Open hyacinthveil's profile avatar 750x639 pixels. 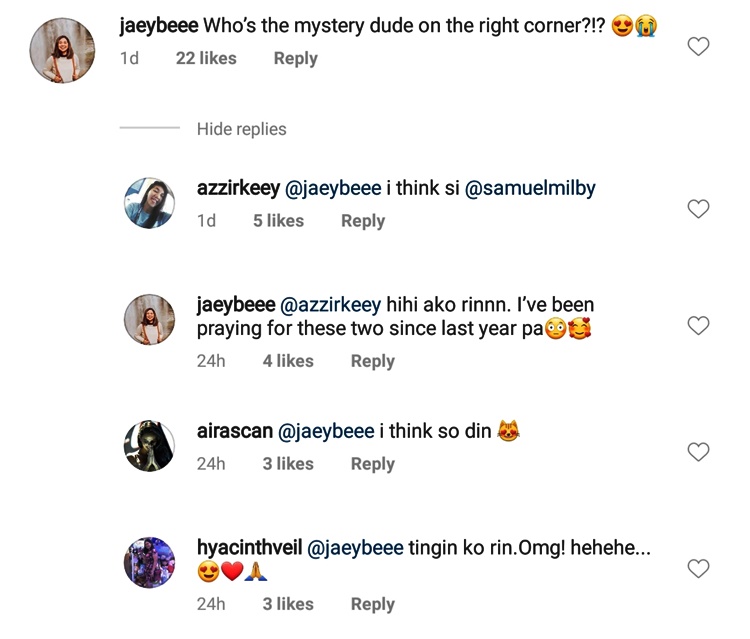pyautogui.click(x=149, y=562)
